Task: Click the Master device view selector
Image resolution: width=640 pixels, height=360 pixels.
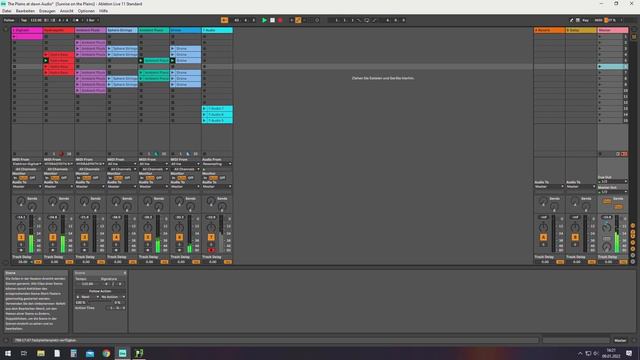Action: point(620,340)
